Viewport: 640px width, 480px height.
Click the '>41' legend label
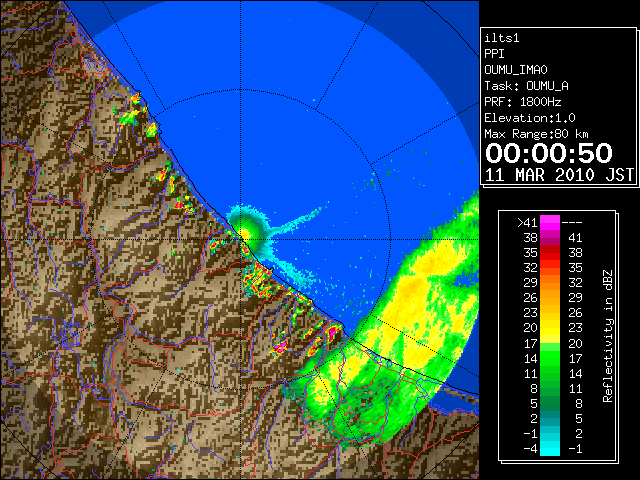pos(527,223)
